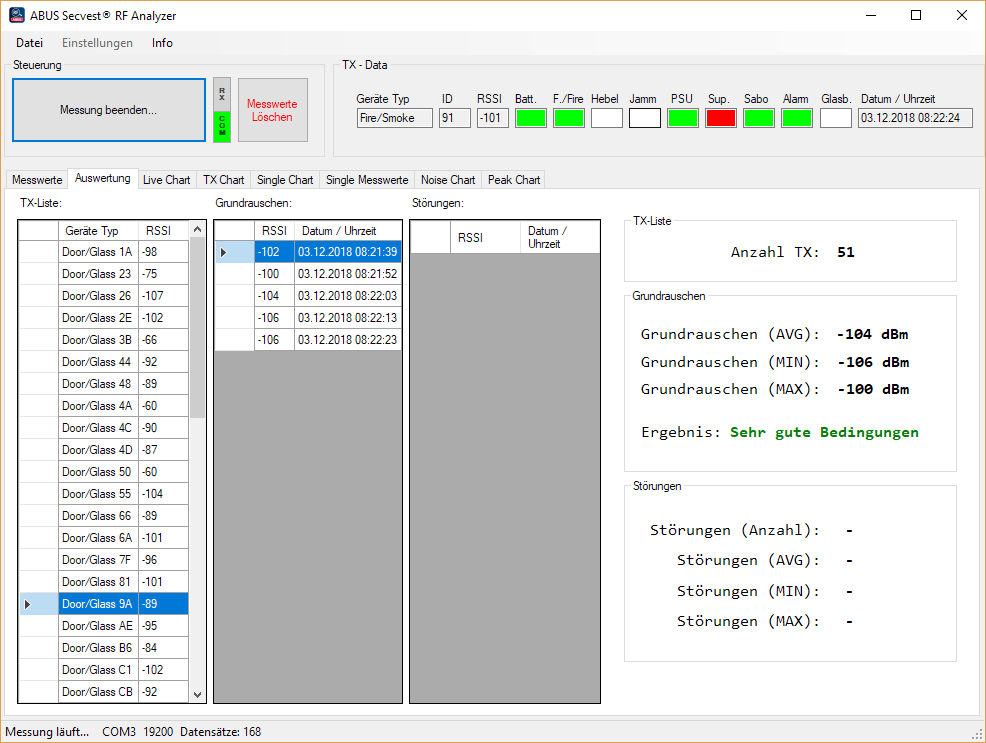Sort TX-Liste by Geräte Typ column header
Viewport: 986px width, 743px height.
click(x=91, y=231)
